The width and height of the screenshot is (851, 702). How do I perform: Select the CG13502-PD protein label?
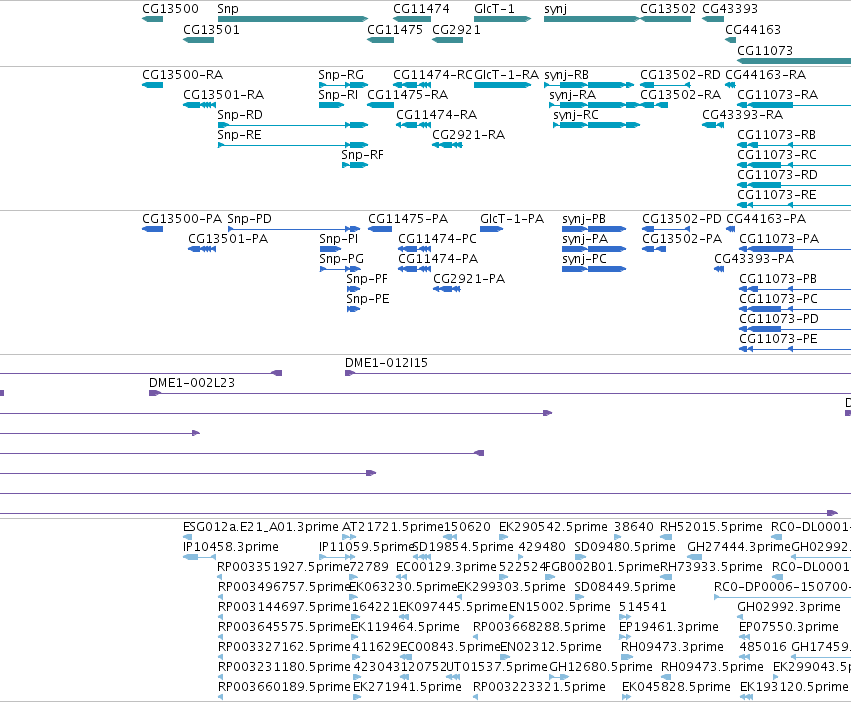click(x=682, y=219)
